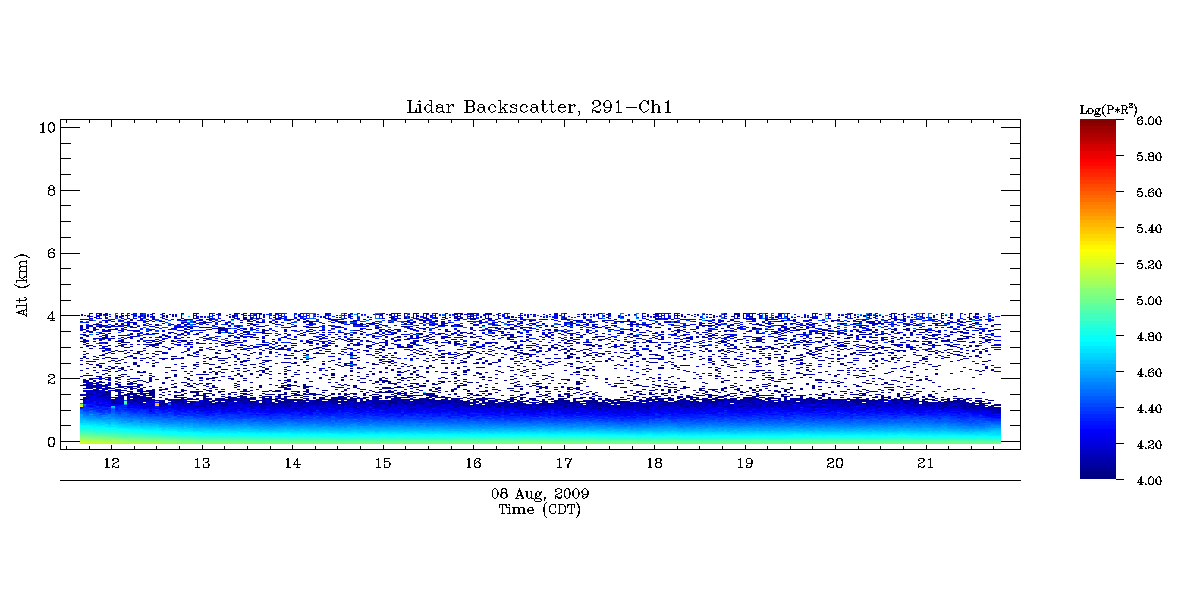Click the time axis tick label 12

(112, 463)
